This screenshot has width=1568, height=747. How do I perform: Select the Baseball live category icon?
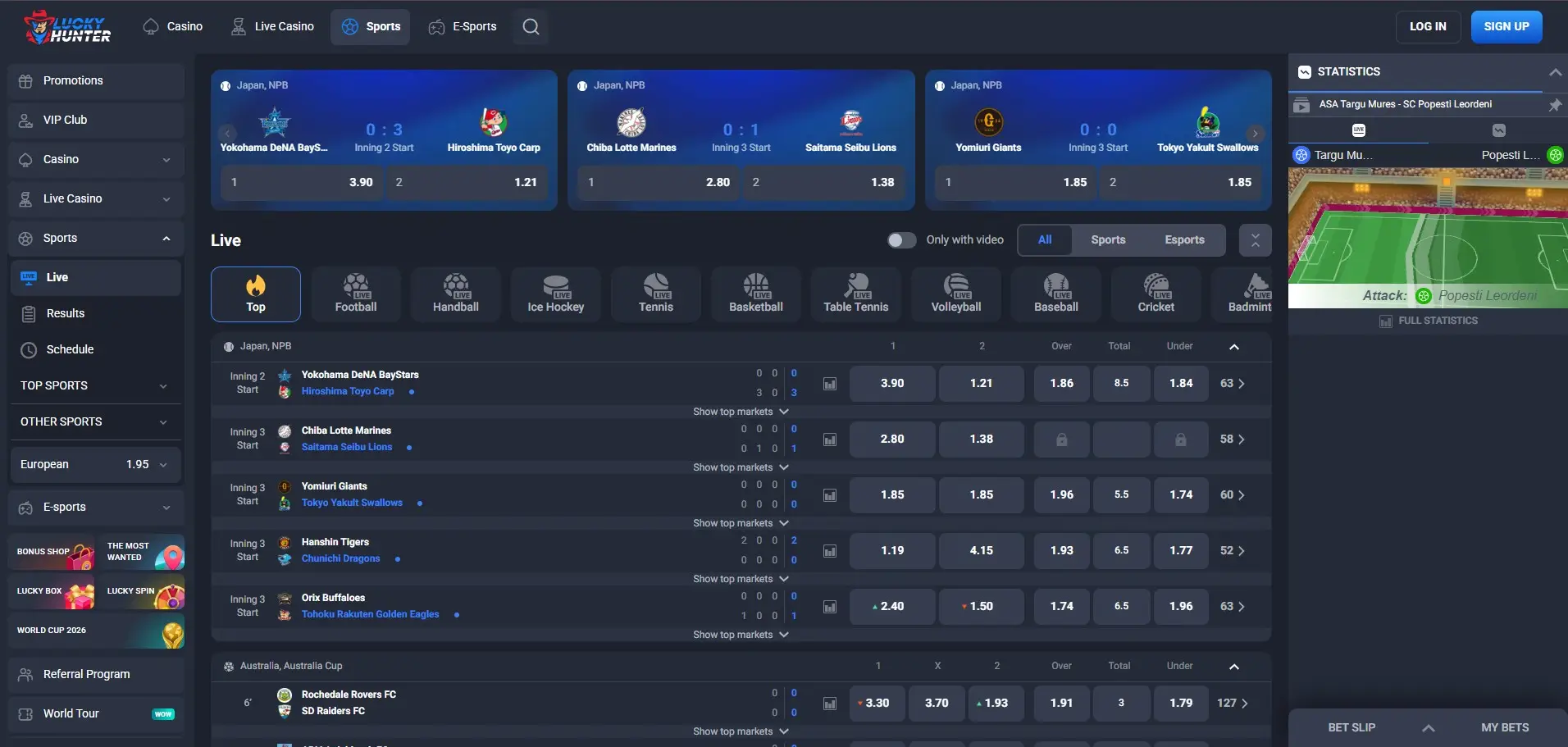click(x=1056, y=294)
